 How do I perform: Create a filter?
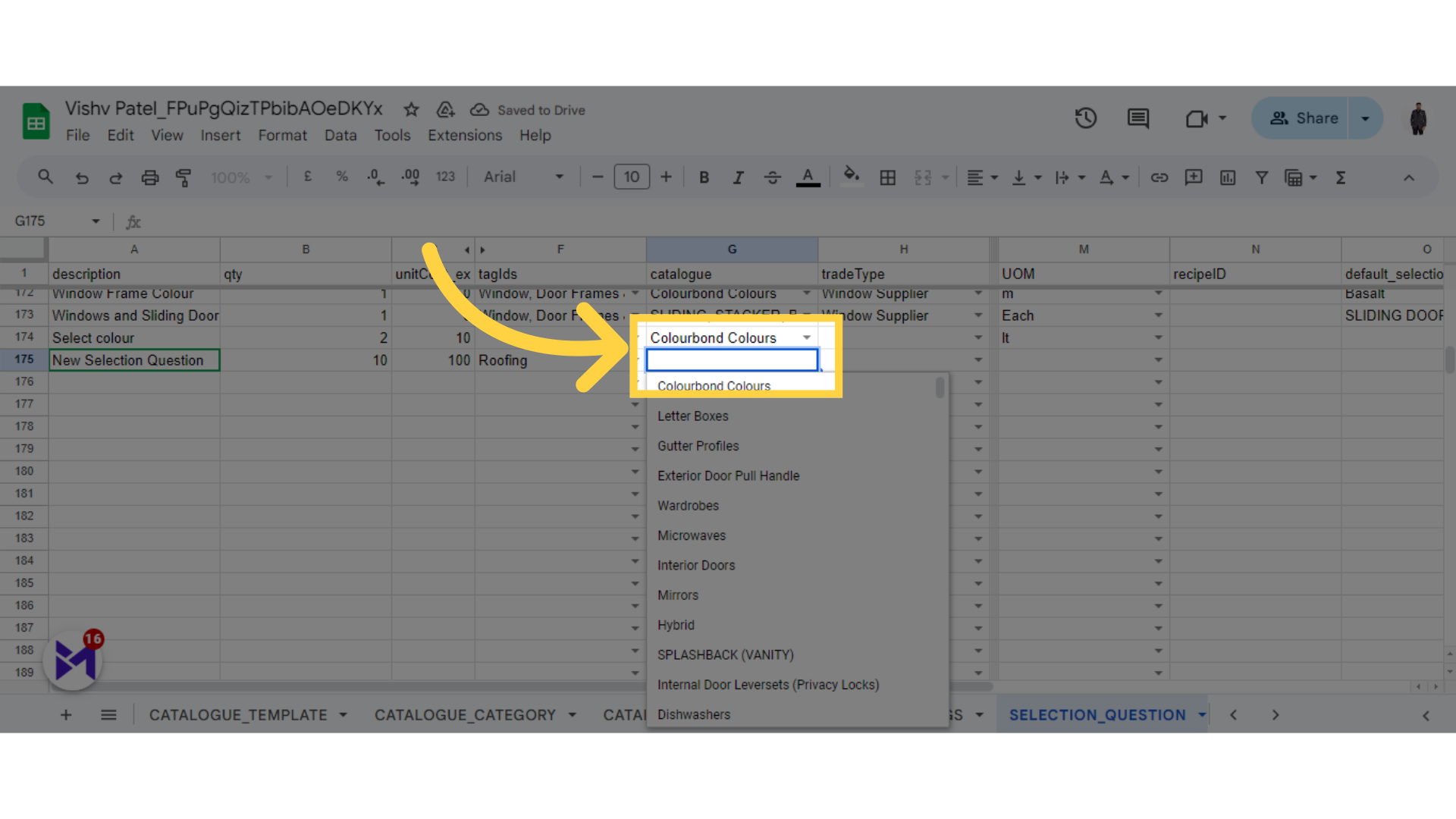point(1261,177)
